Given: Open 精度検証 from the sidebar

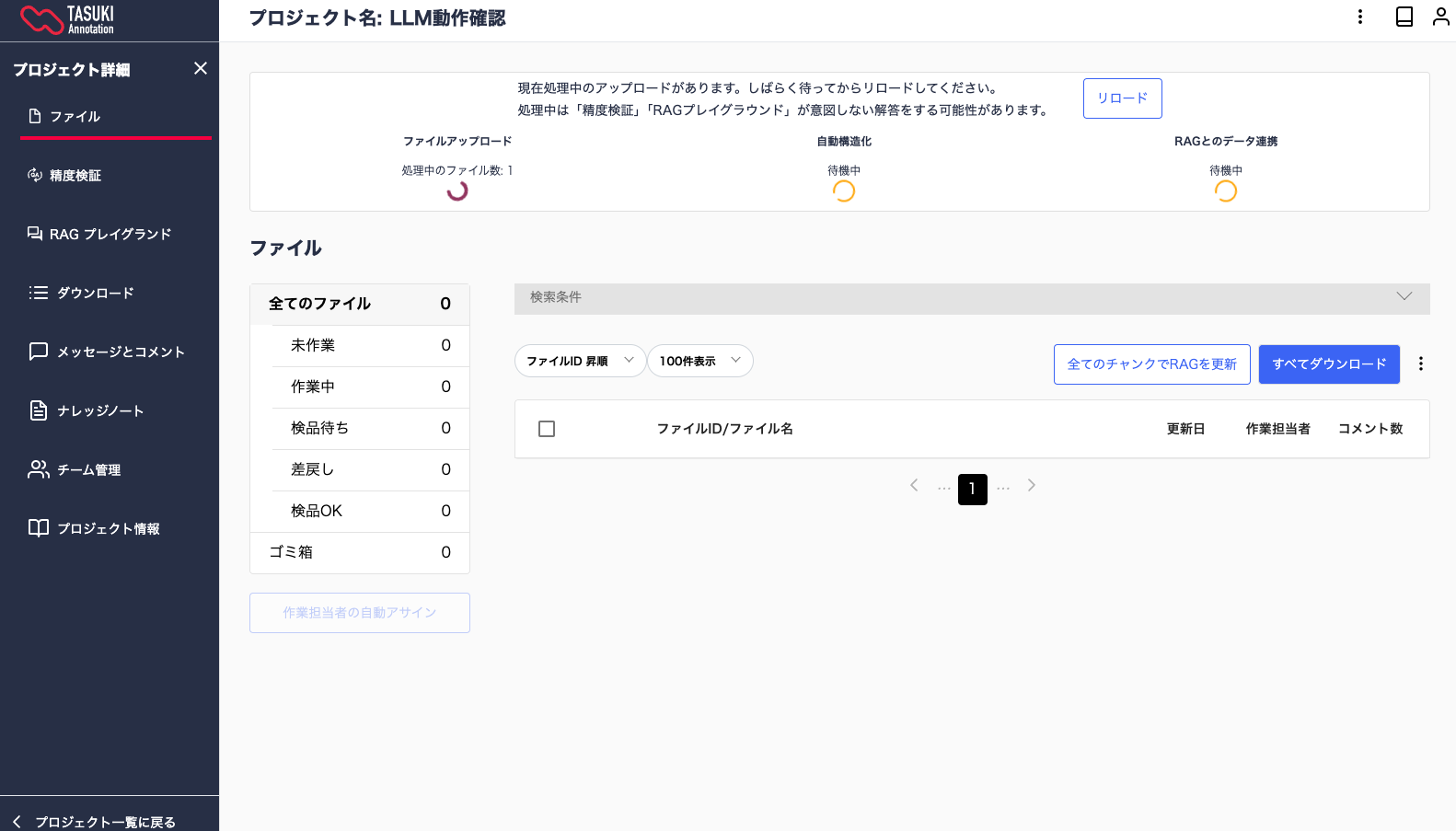Looking at the screenshot, I should [75, 176].
